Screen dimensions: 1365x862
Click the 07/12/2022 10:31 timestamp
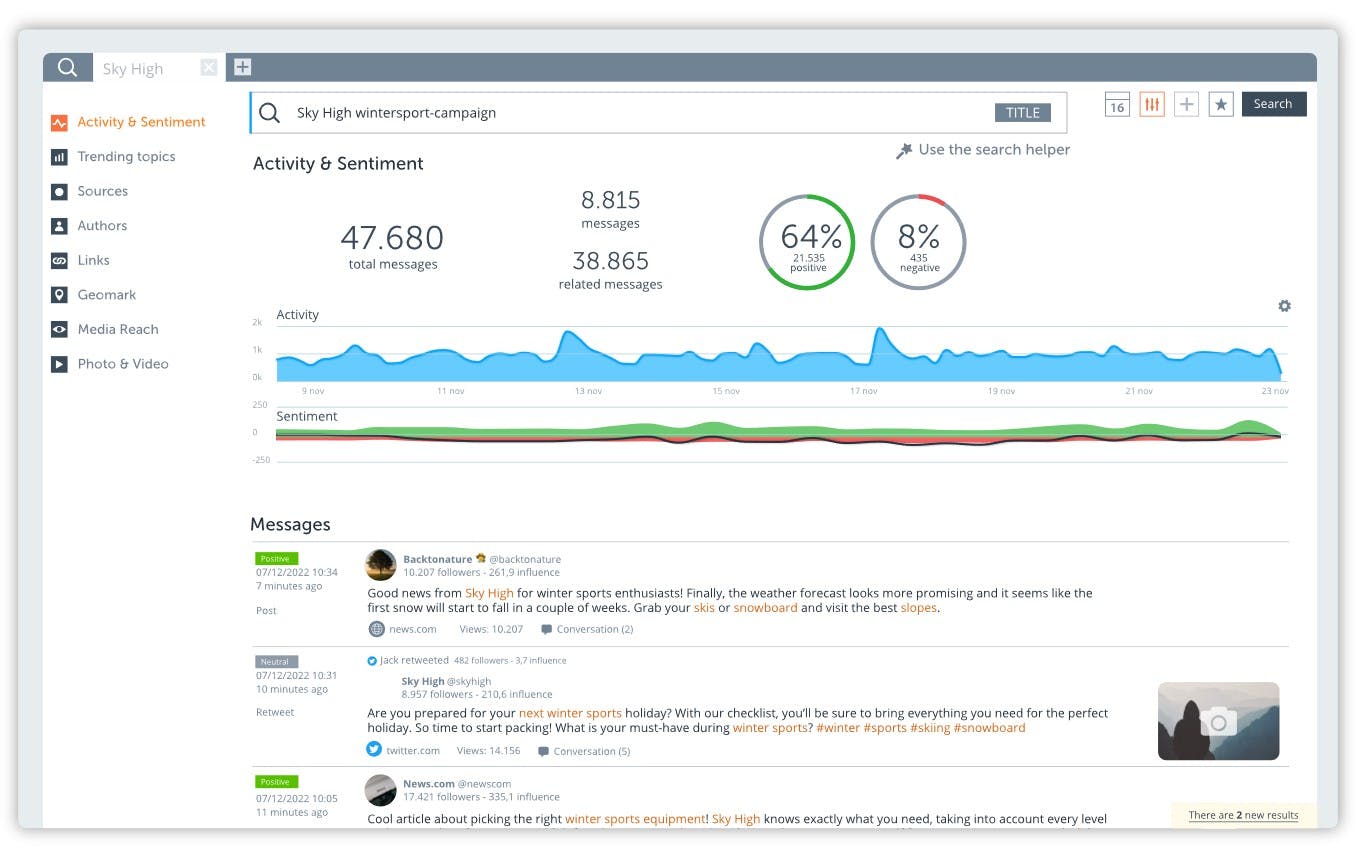click(296, 676)
